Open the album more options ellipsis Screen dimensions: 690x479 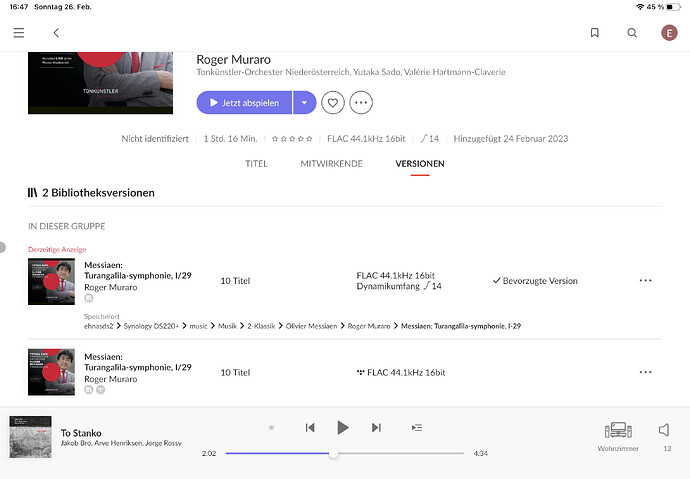point(361,102)
